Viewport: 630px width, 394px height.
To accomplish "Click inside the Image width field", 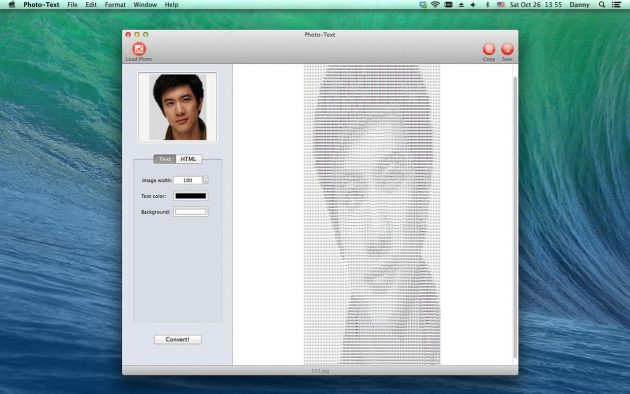I will pyautogui.click(x=188, y=180).
